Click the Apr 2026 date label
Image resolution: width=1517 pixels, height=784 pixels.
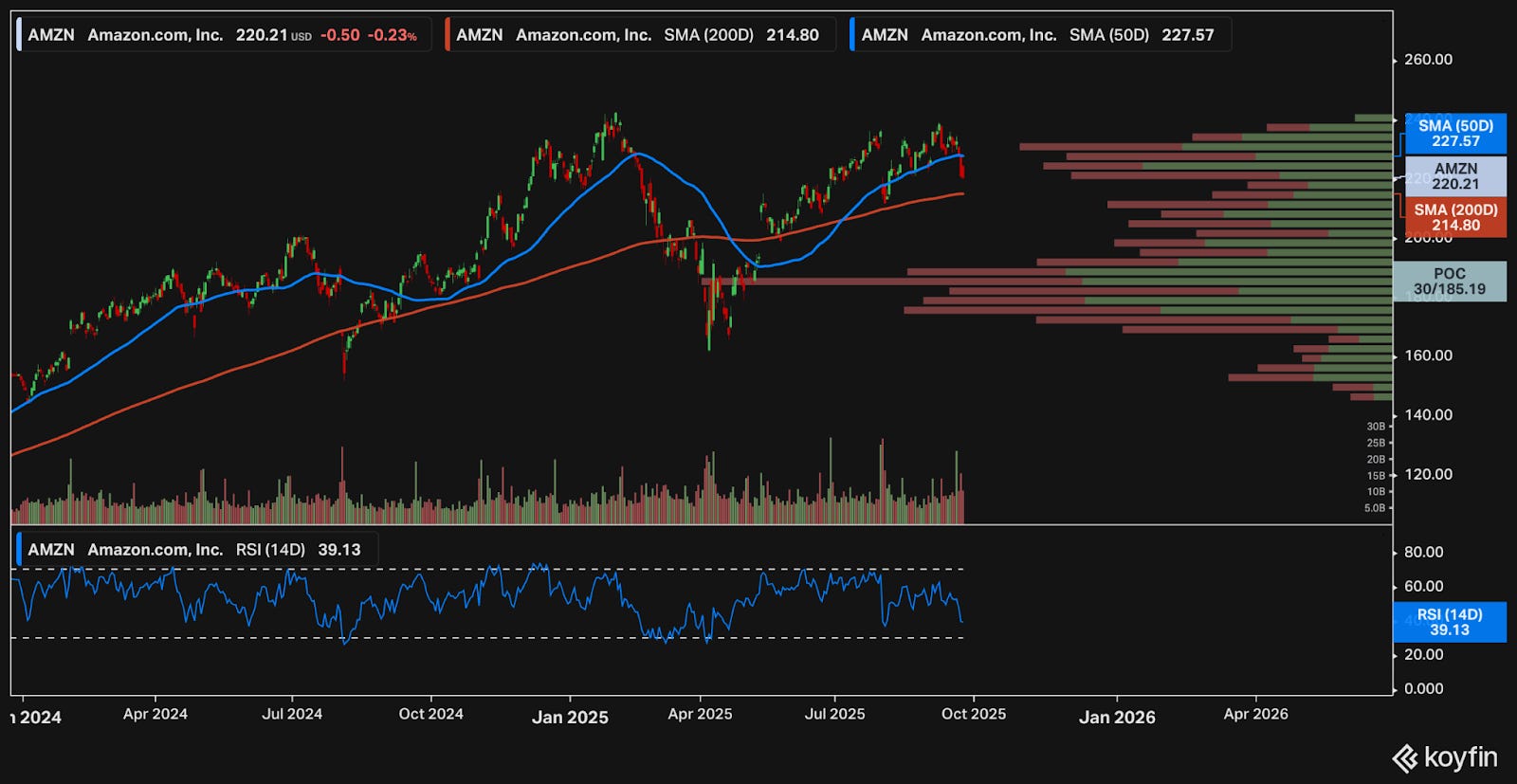click(1255, 714)
